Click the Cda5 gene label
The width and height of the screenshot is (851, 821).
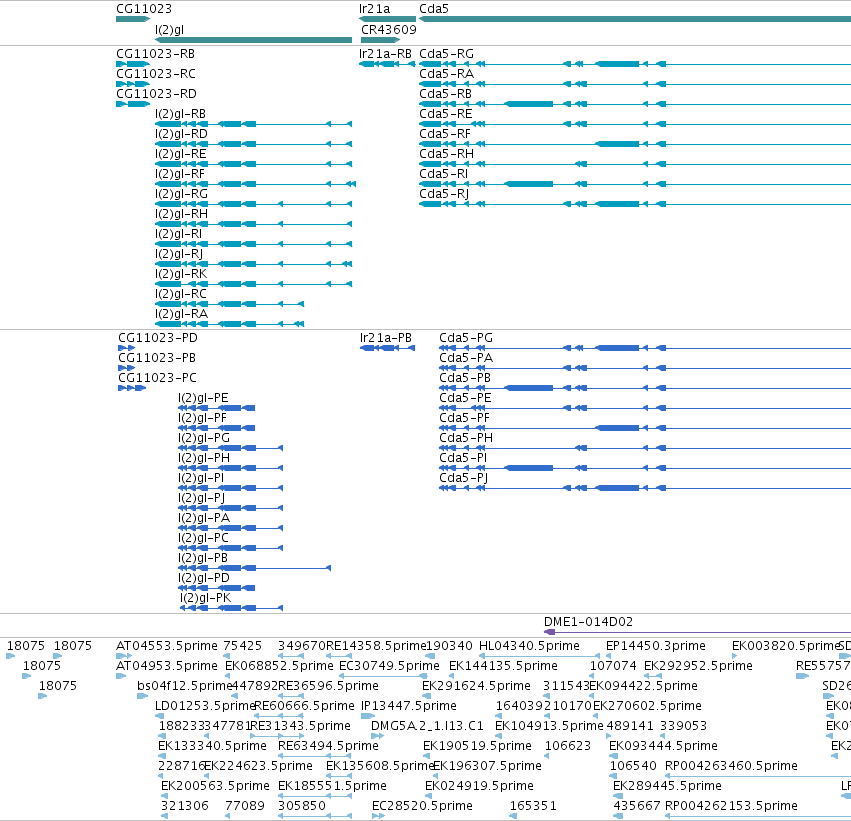tap(434, 9)
